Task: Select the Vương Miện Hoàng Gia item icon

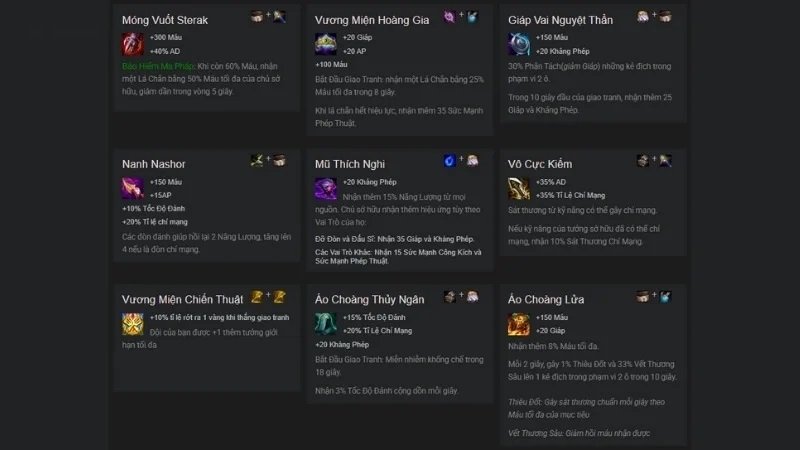Action: coord(326,44)
